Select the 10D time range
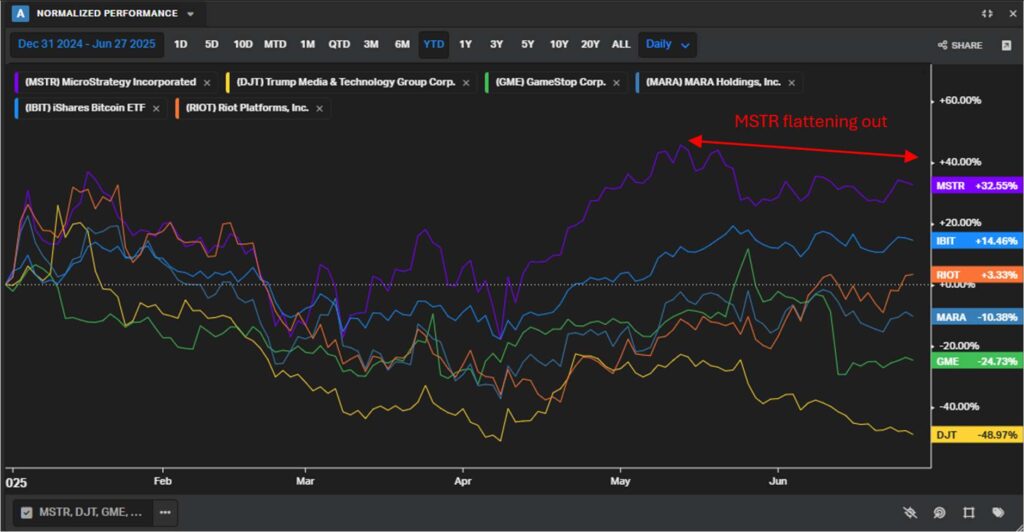1024x532 pixels. pyautogui.click(x=243, y=44)
